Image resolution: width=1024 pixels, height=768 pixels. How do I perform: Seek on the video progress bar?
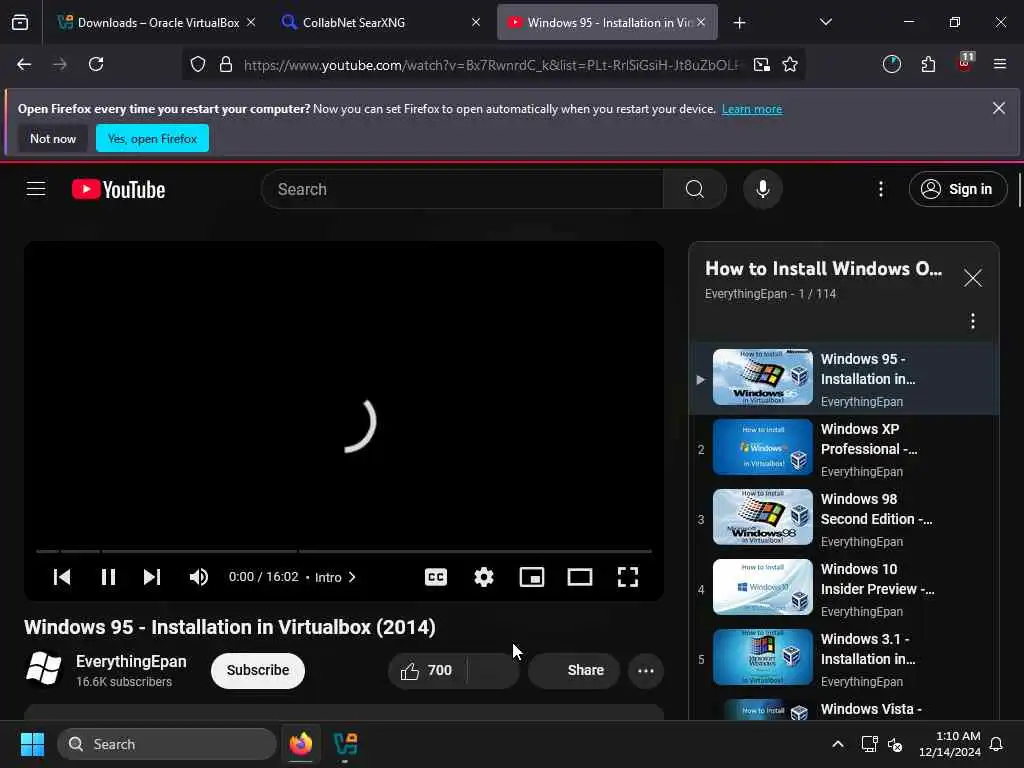[x=344, y=551]
